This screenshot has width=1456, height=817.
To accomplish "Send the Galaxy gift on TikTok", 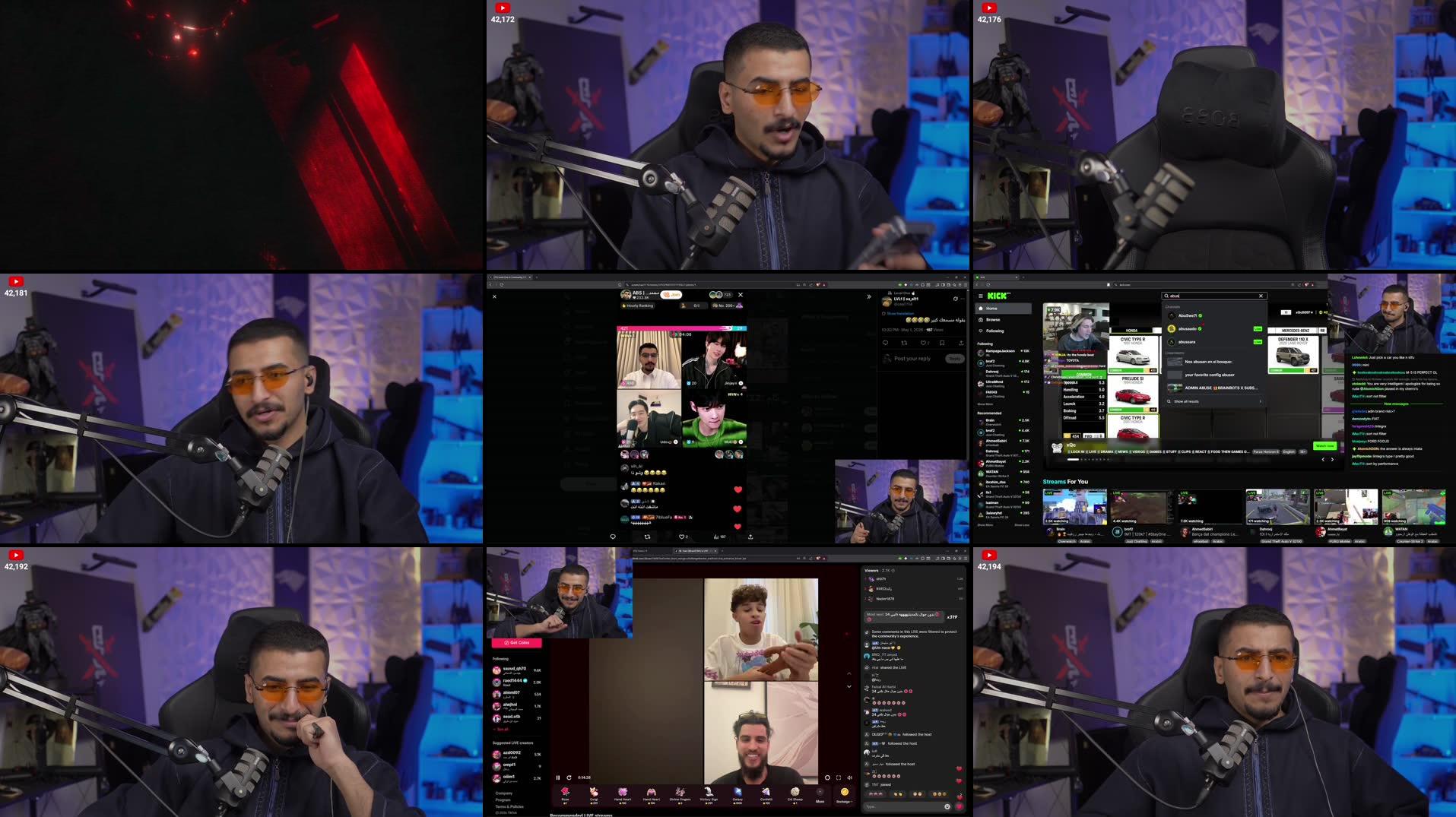I will (x=738, y=795).
